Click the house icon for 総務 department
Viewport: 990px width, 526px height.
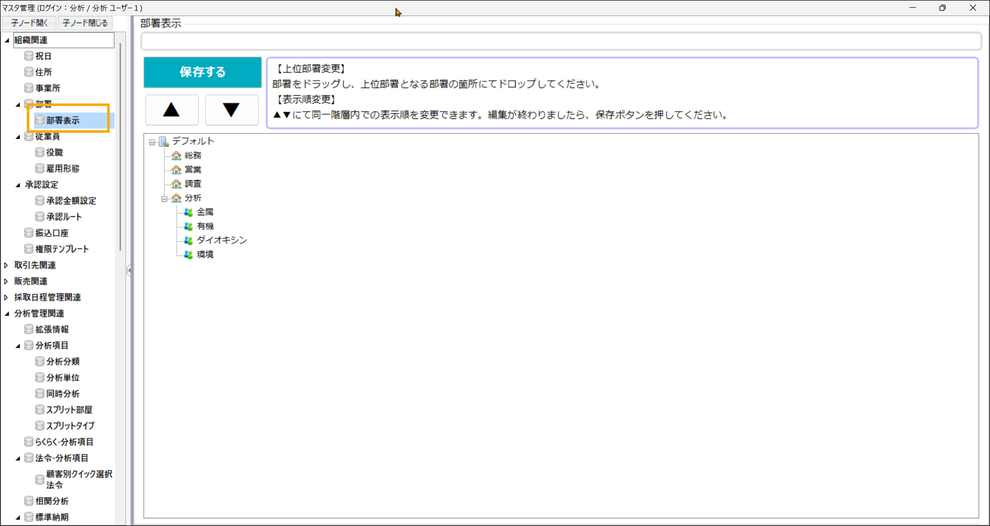pos(177,155)
